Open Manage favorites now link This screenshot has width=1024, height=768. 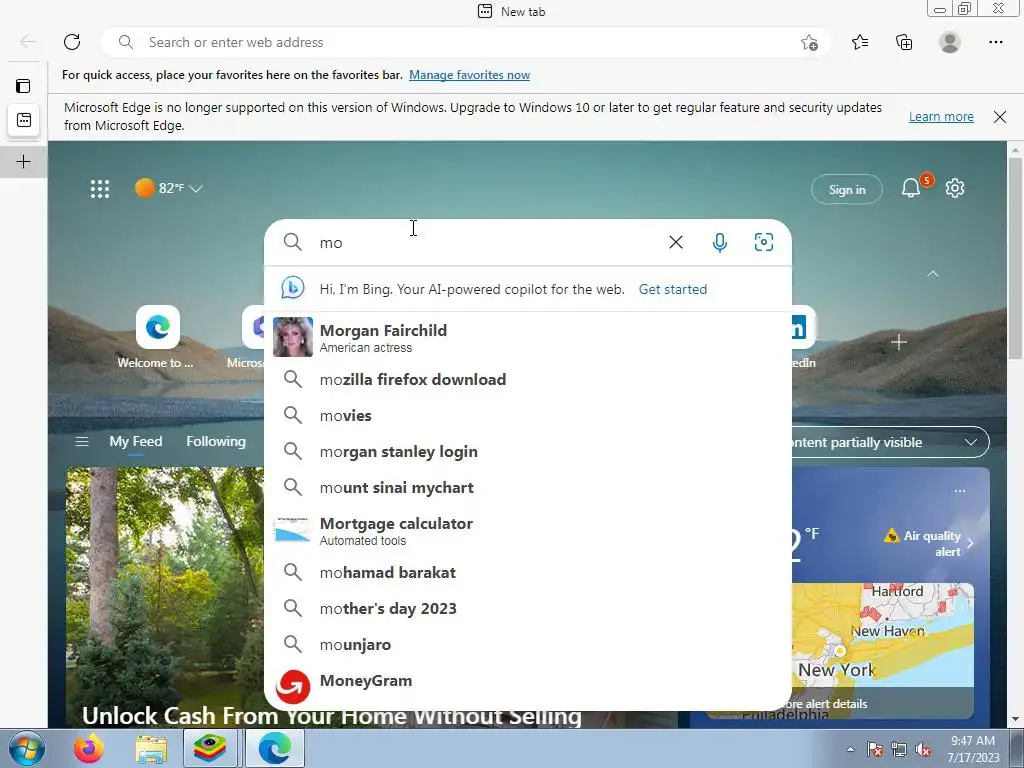(469, 75)
